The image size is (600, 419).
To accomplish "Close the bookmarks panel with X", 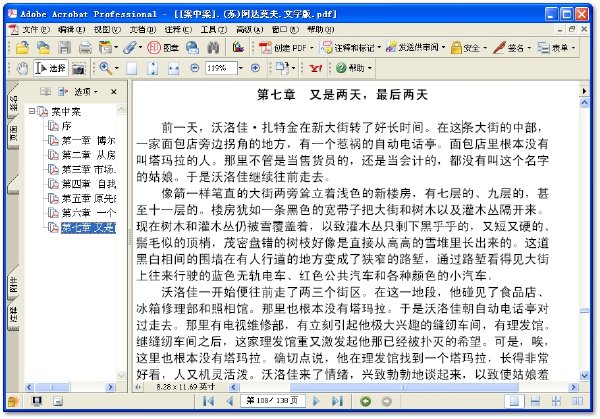I will pos(114,92).
